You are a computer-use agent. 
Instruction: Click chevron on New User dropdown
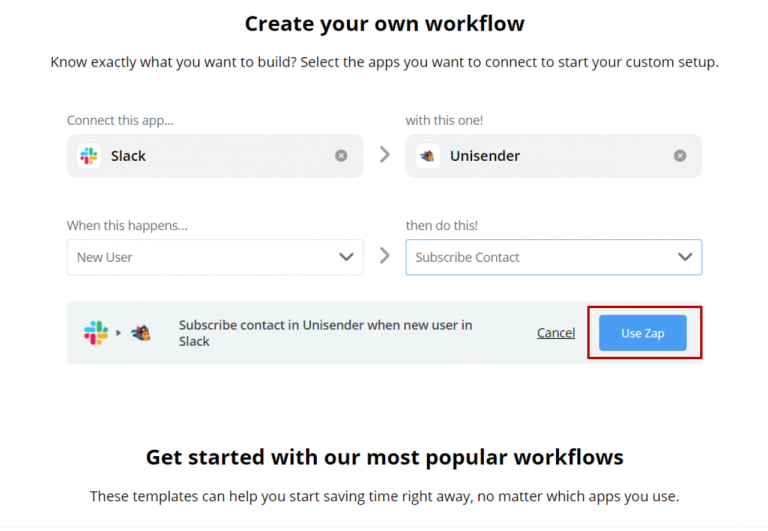(346, 257)
